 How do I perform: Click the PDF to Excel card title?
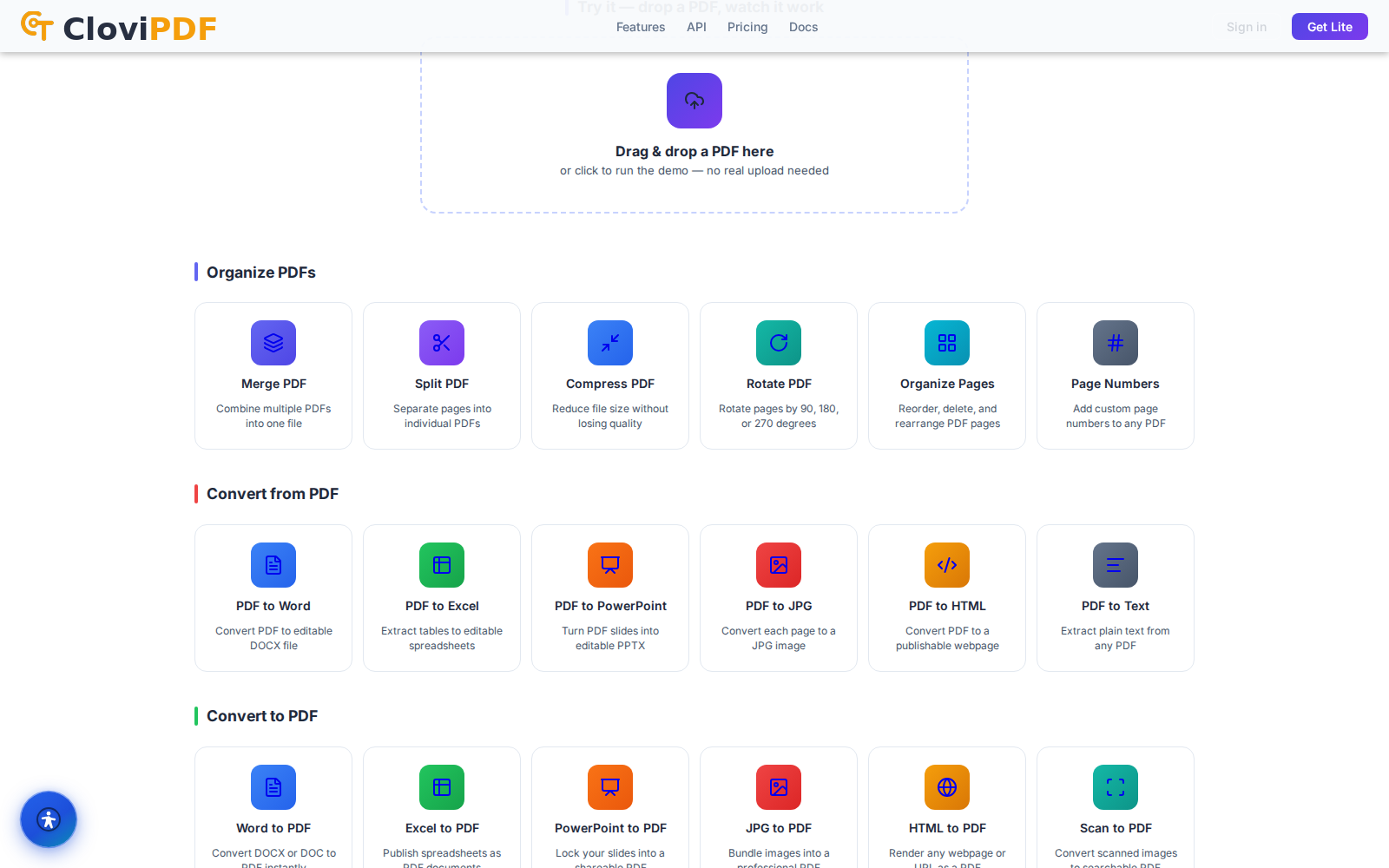[x=442, y=606]
